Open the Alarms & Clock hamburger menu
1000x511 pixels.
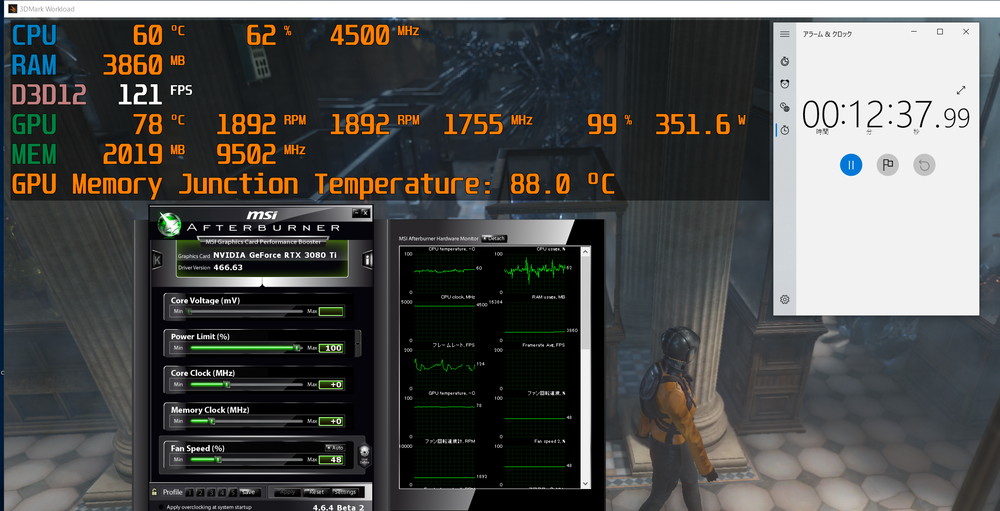(784, 34)
